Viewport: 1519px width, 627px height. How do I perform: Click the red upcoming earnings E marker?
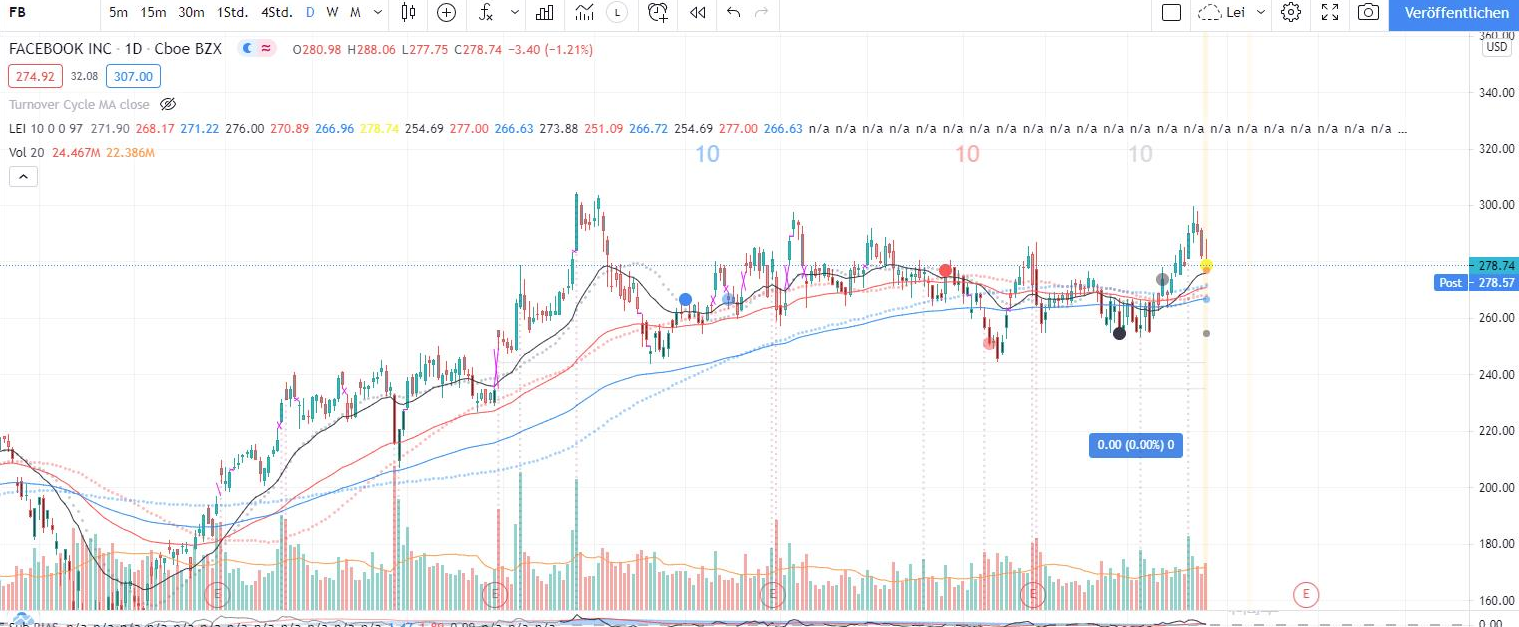click(1305, 594)
